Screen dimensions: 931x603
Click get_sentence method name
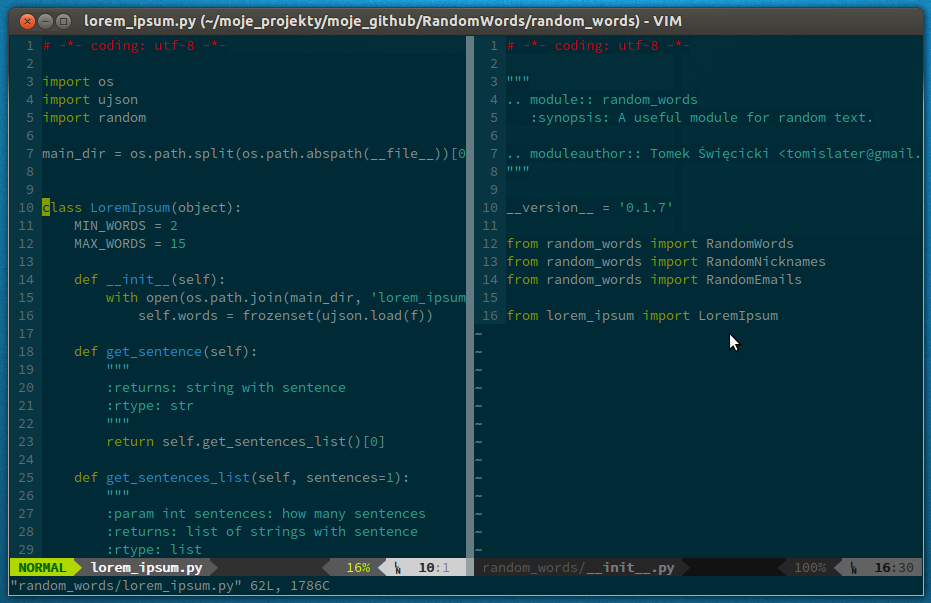(x=154, y=352)
